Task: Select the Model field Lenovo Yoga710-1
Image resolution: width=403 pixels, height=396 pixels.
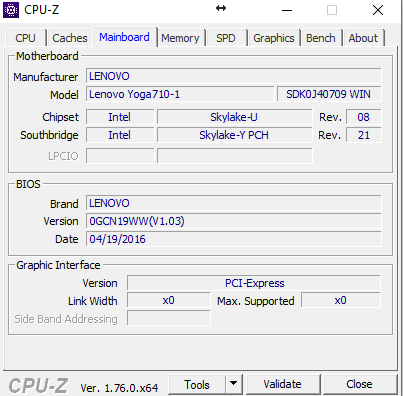Action: click(x=180, y=94)
